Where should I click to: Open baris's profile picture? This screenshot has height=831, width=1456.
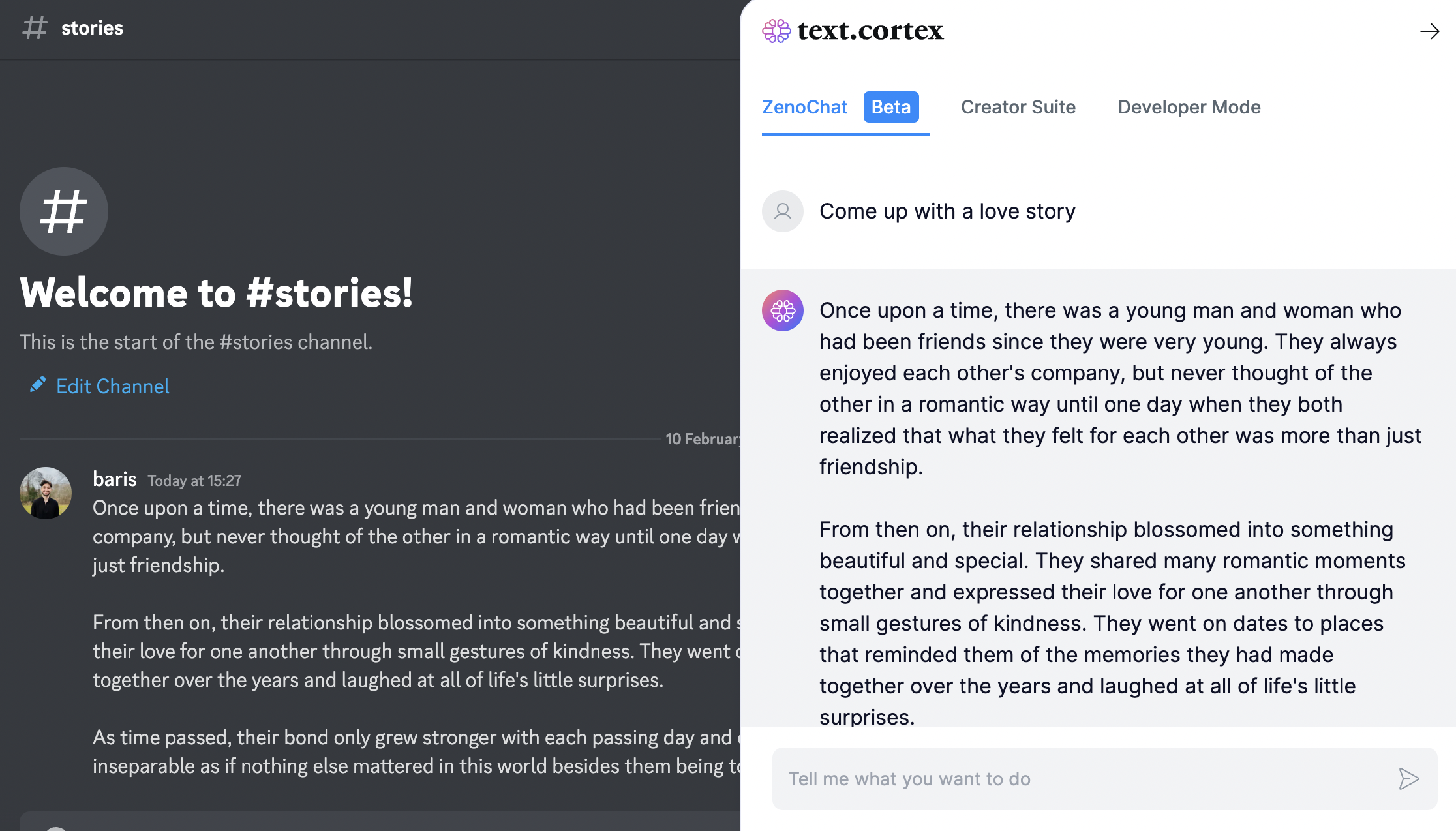pyautogui.click(x=46, y=493)
